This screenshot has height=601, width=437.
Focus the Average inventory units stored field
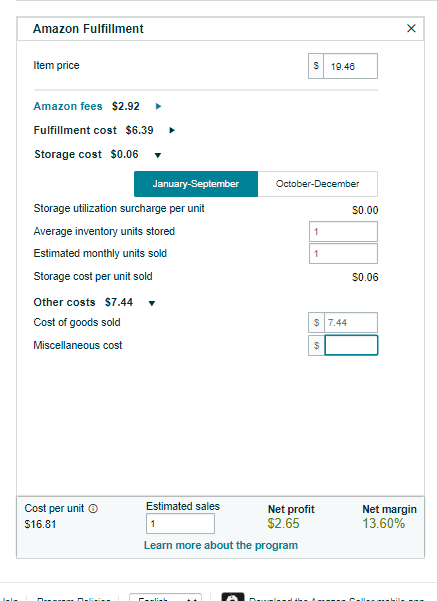343,232
